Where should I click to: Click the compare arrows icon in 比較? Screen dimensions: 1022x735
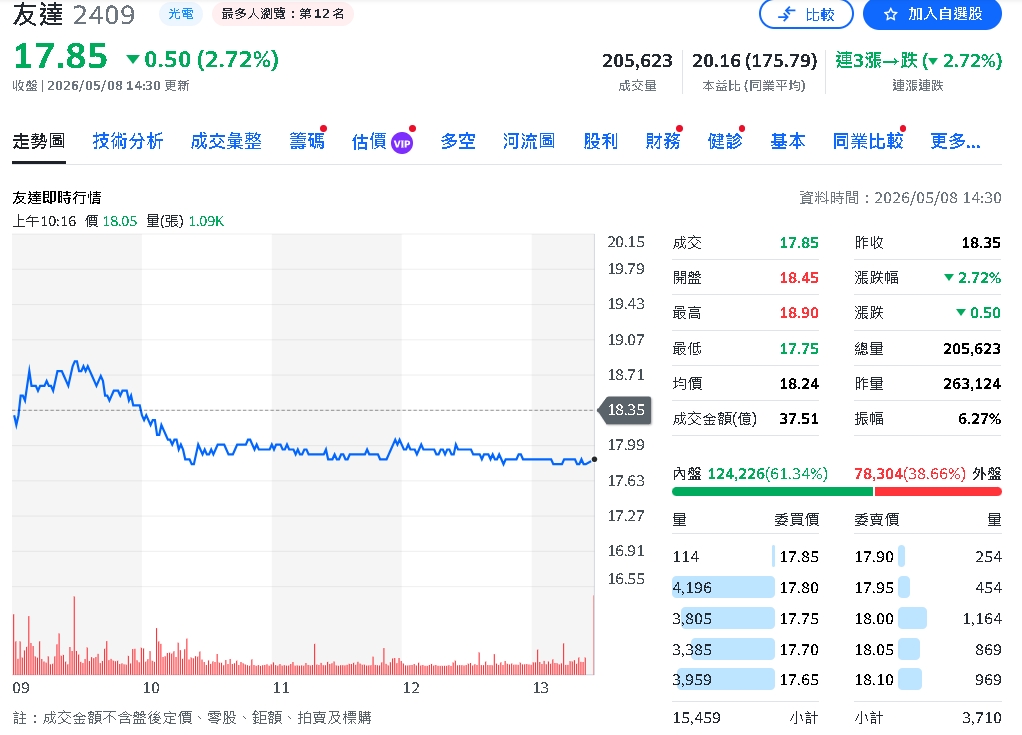787,14
